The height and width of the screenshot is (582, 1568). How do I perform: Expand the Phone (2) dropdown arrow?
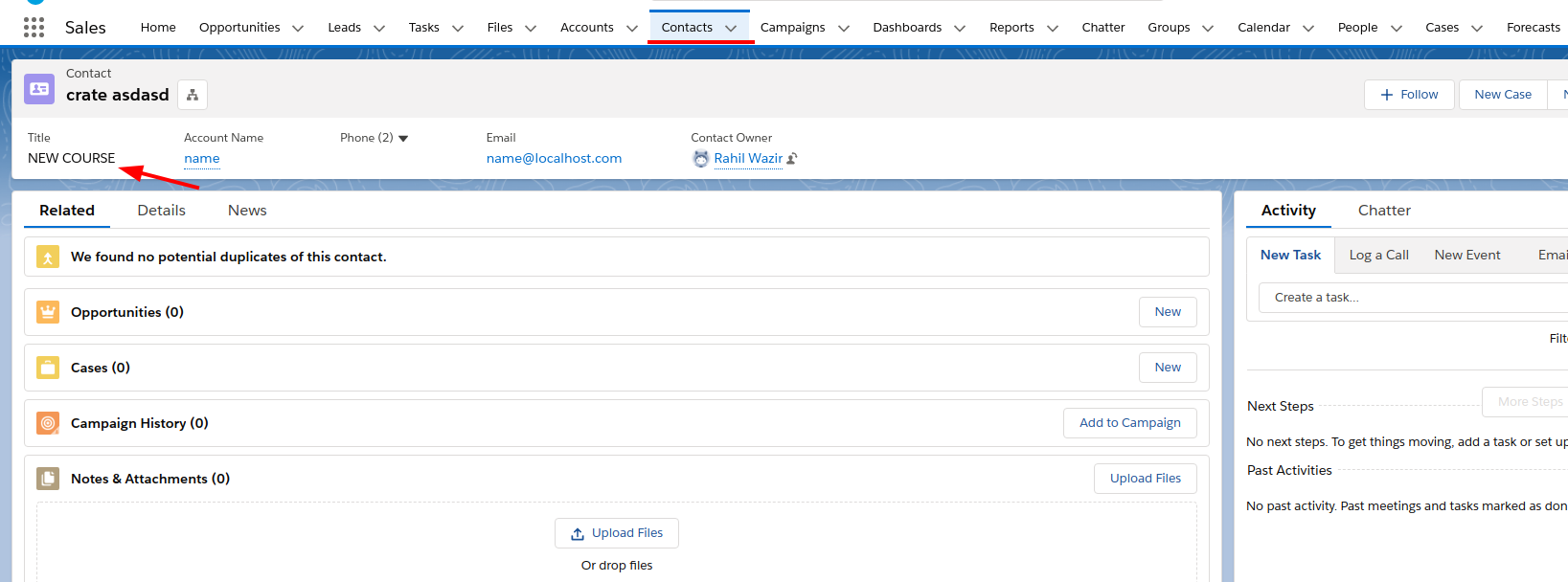[403, 139]
